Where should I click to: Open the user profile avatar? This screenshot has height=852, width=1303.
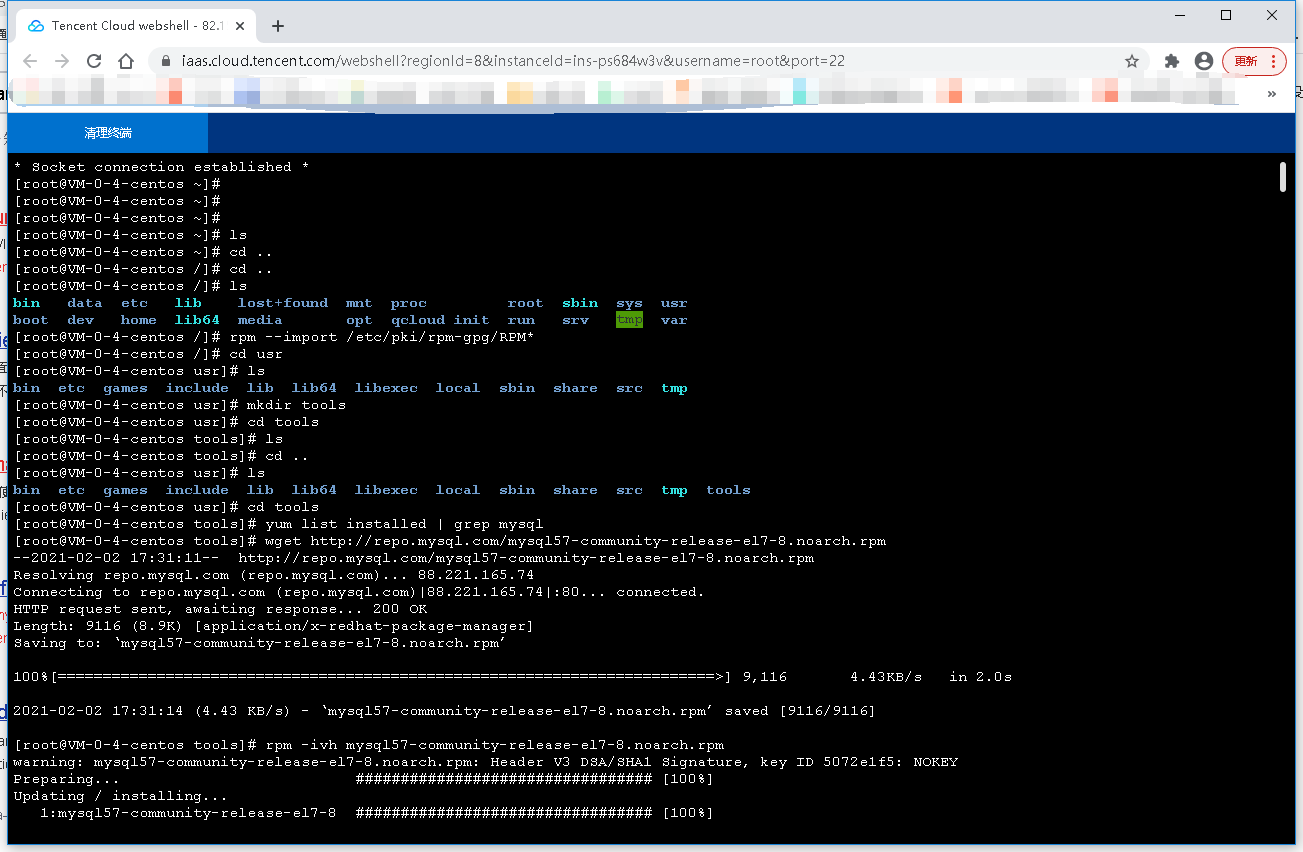(1204, 61)
